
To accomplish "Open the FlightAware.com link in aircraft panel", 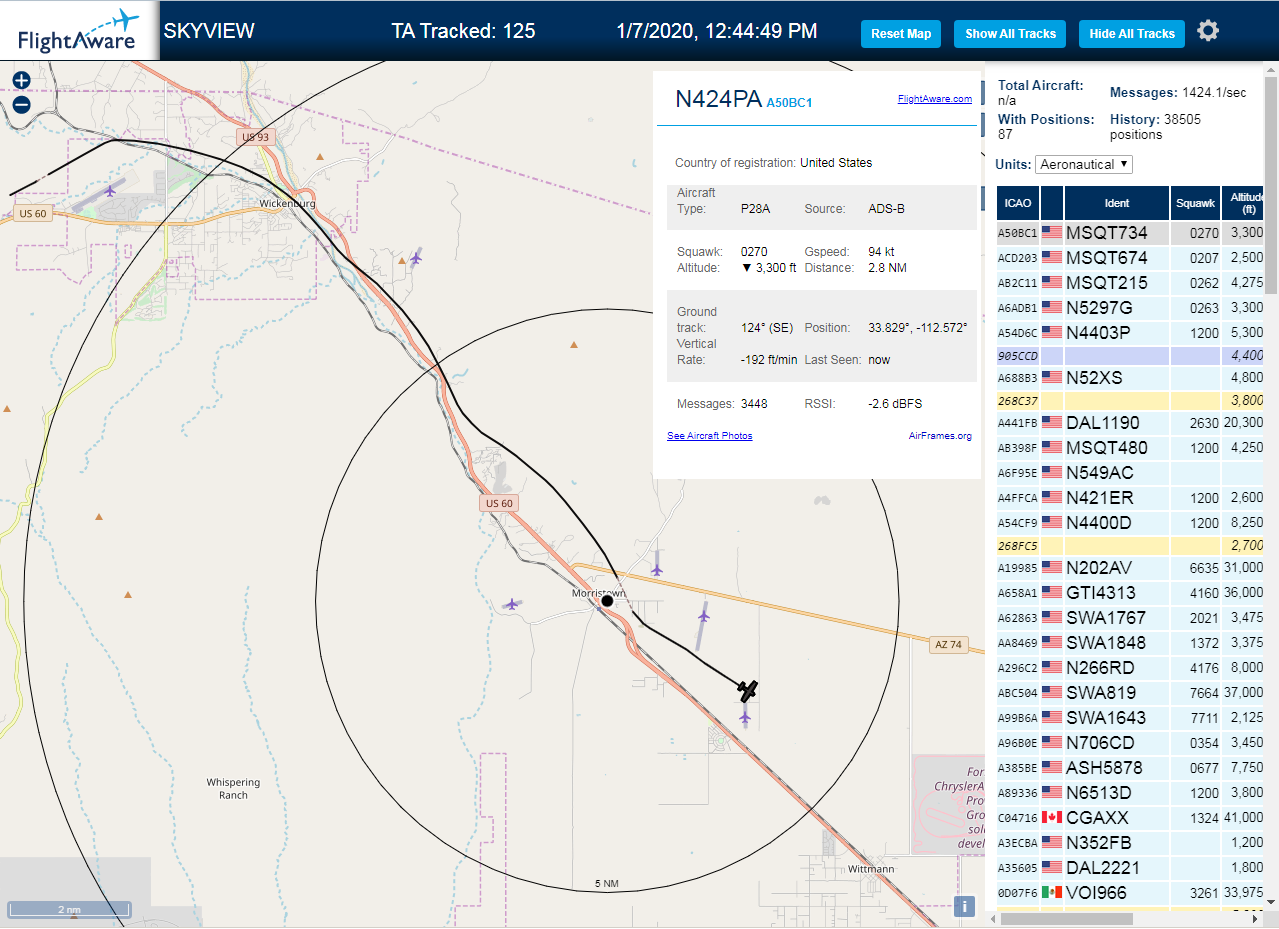I will point(934,99).
